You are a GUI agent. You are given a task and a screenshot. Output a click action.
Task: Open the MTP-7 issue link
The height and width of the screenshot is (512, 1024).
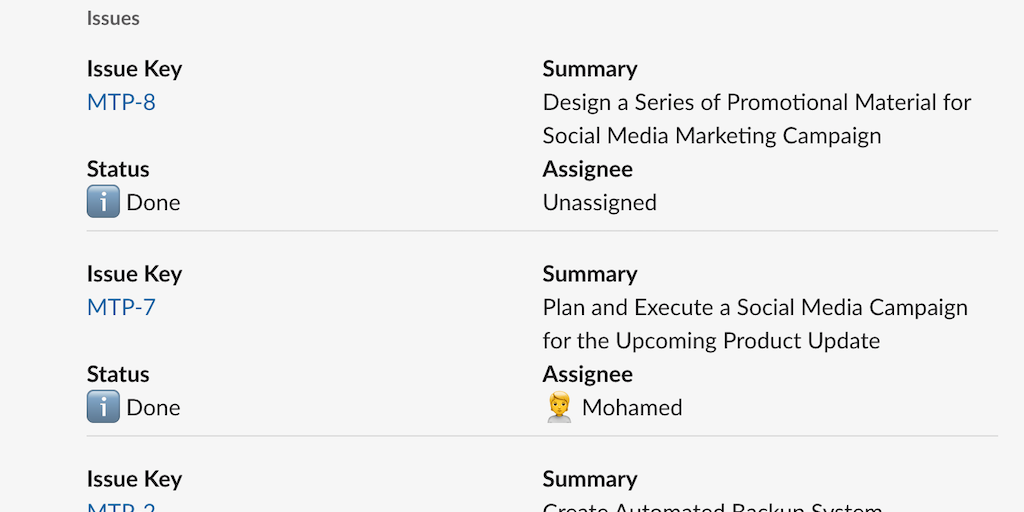pos(121,307)
